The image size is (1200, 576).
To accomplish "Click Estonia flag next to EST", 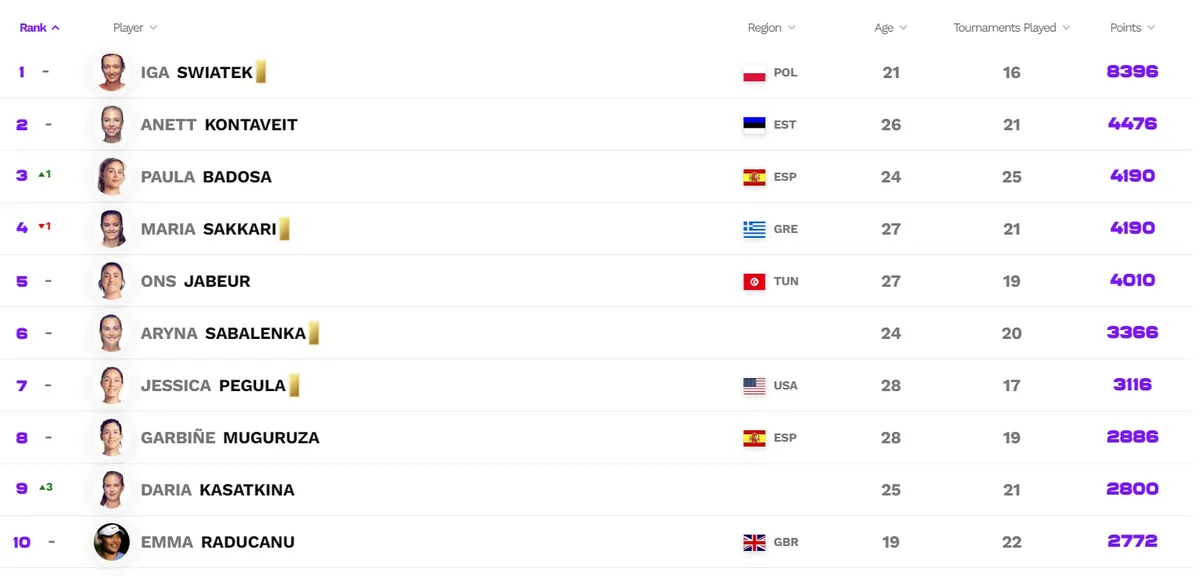I will pos(754,125).
